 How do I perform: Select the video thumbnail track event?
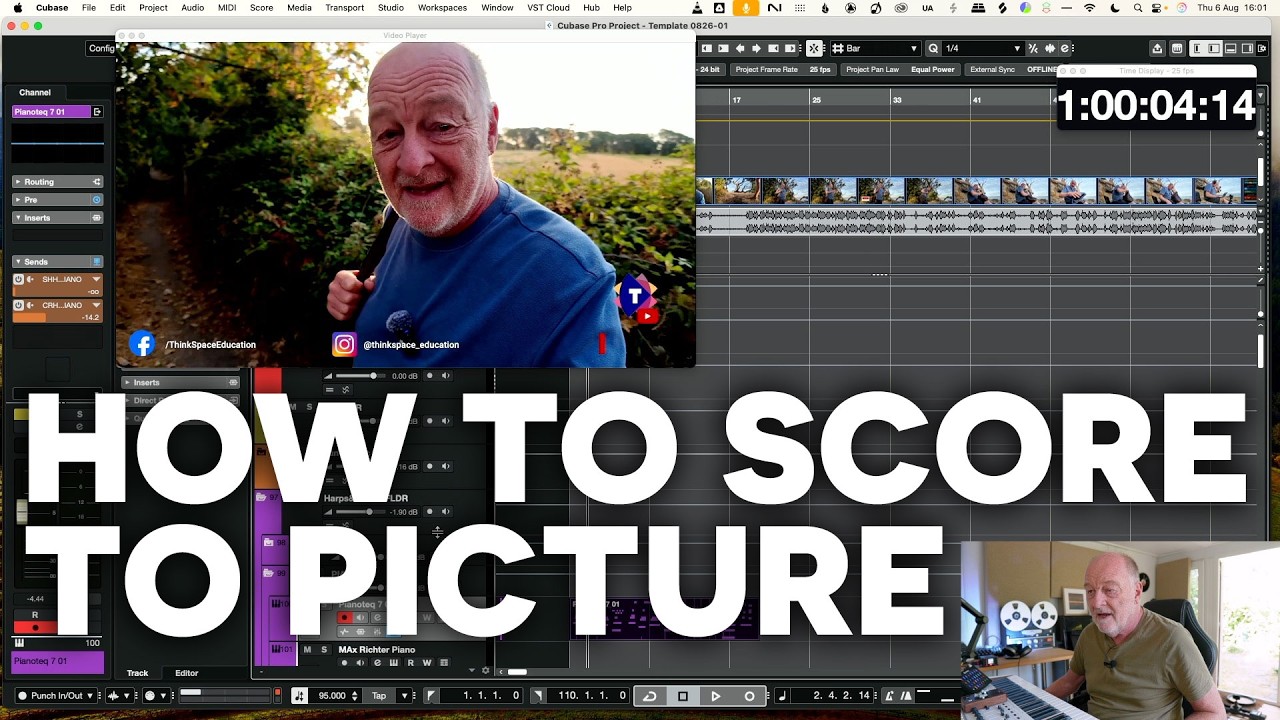click(x=977, y=190)
